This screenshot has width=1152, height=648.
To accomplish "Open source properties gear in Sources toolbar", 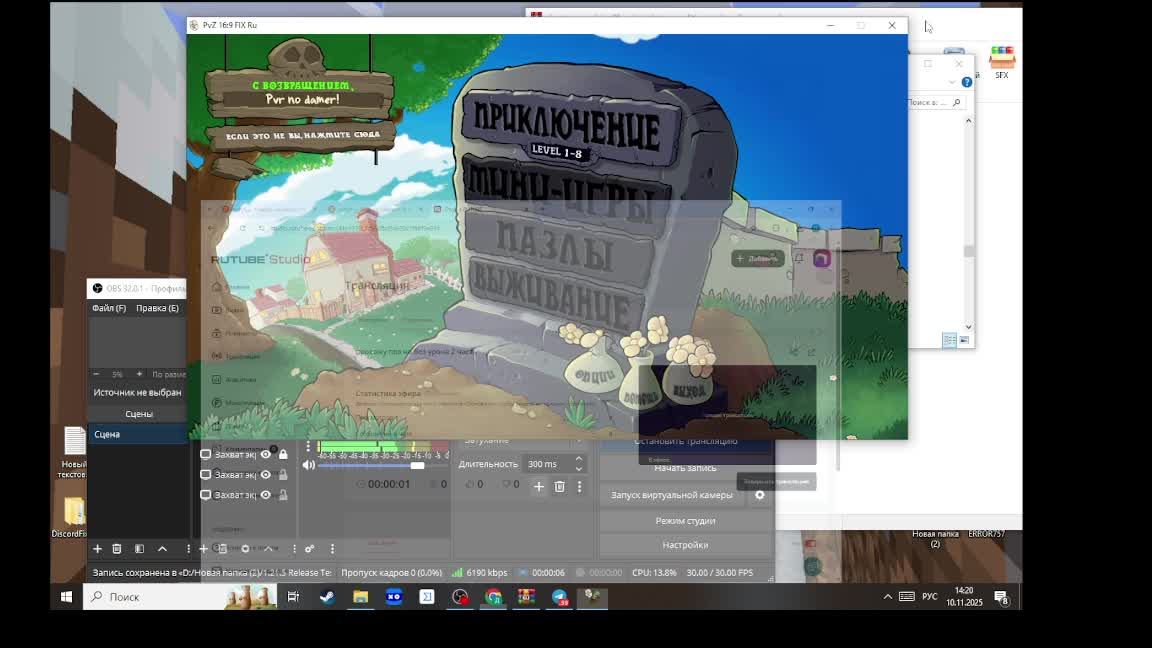I will tap(245, 549).
